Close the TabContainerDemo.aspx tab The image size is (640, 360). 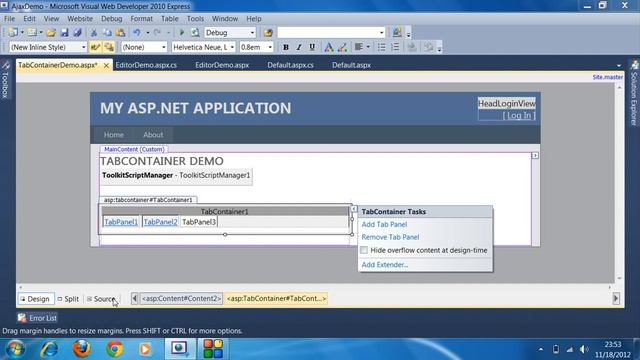click(x=106, y=65)
